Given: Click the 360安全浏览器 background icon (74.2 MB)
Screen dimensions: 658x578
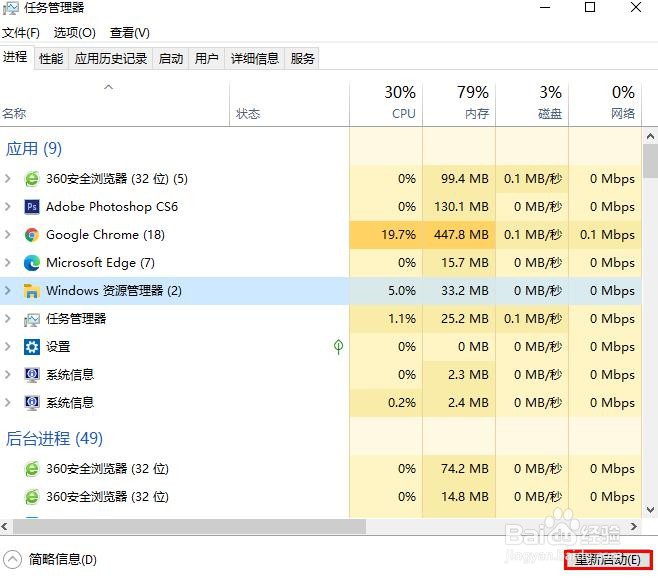Looking at the screenshot, I should (x=32, y=469).
